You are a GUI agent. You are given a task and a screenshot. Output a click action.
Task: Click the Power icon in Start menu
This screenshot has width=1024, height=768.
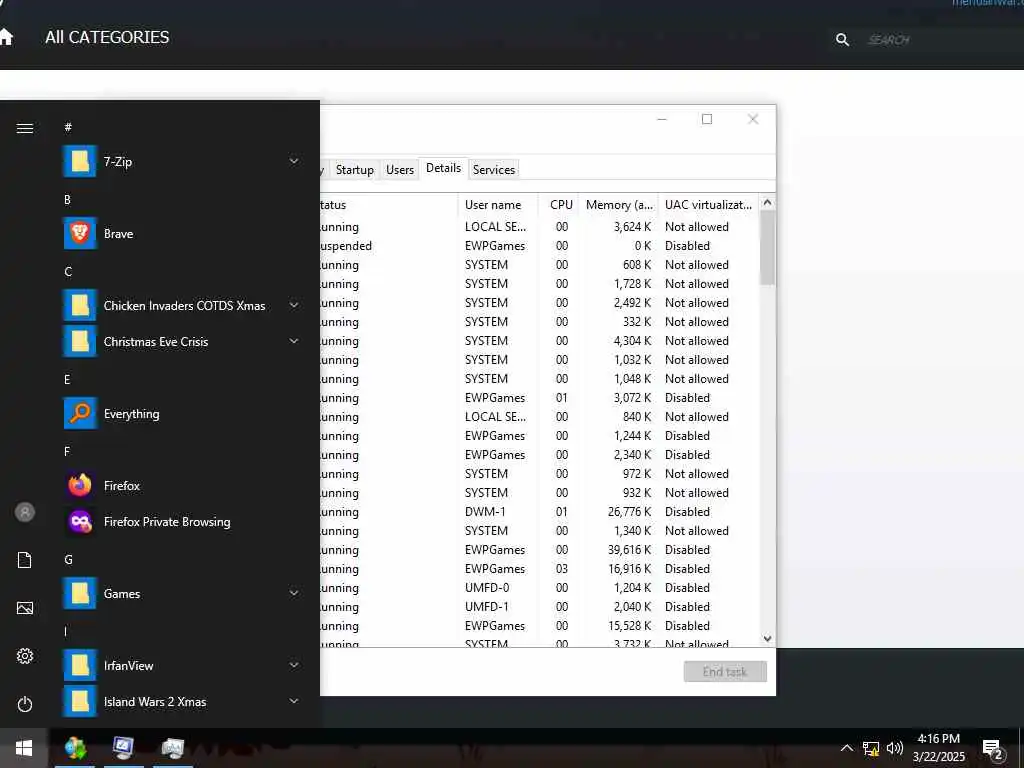point(25,704)
